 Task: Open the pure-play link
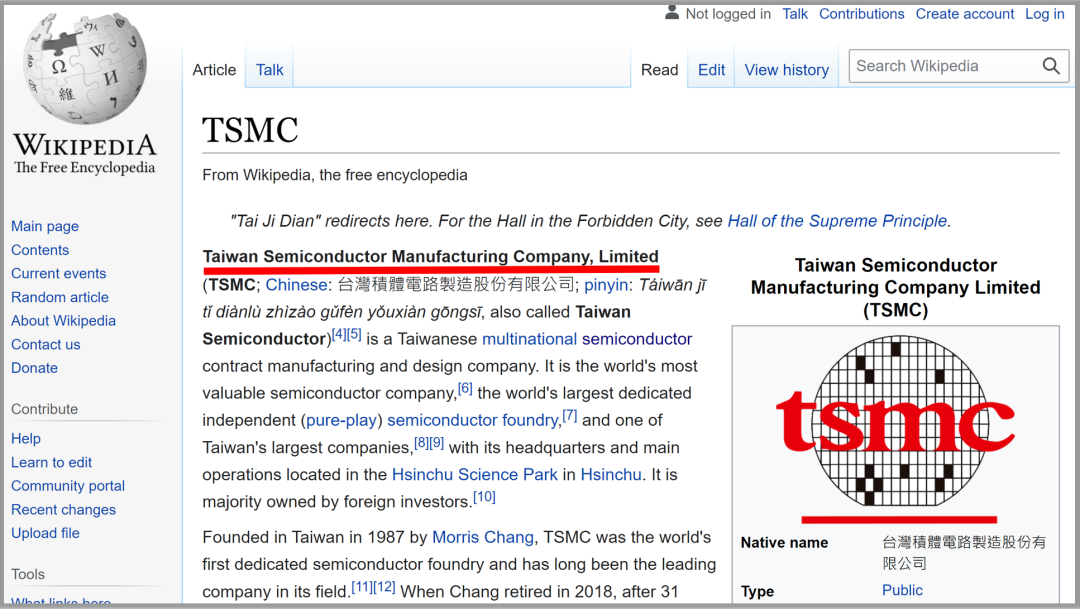(342, 420)
